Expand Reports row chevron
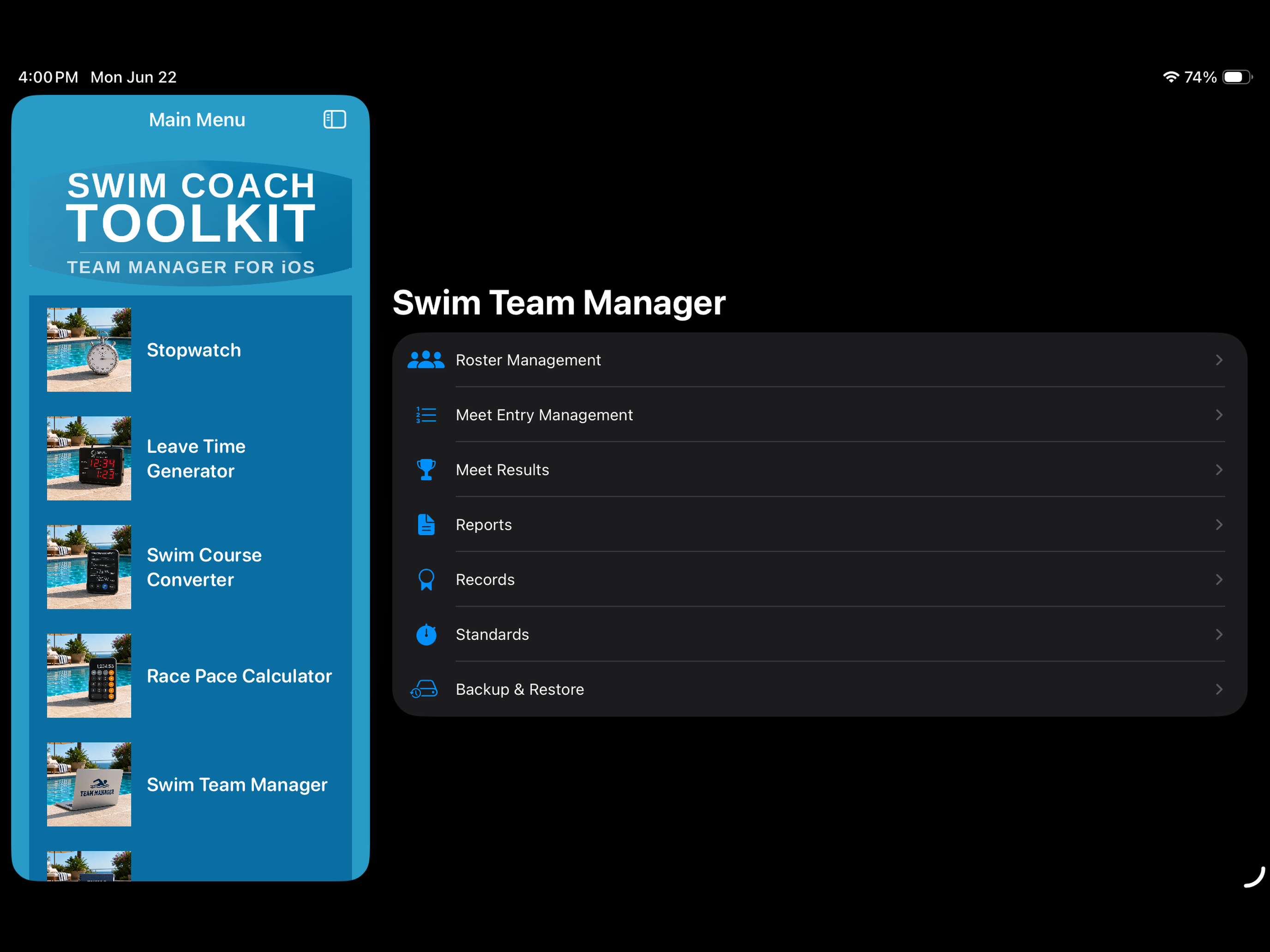The image size is (1270, 952). click(x=1219, y=524)
